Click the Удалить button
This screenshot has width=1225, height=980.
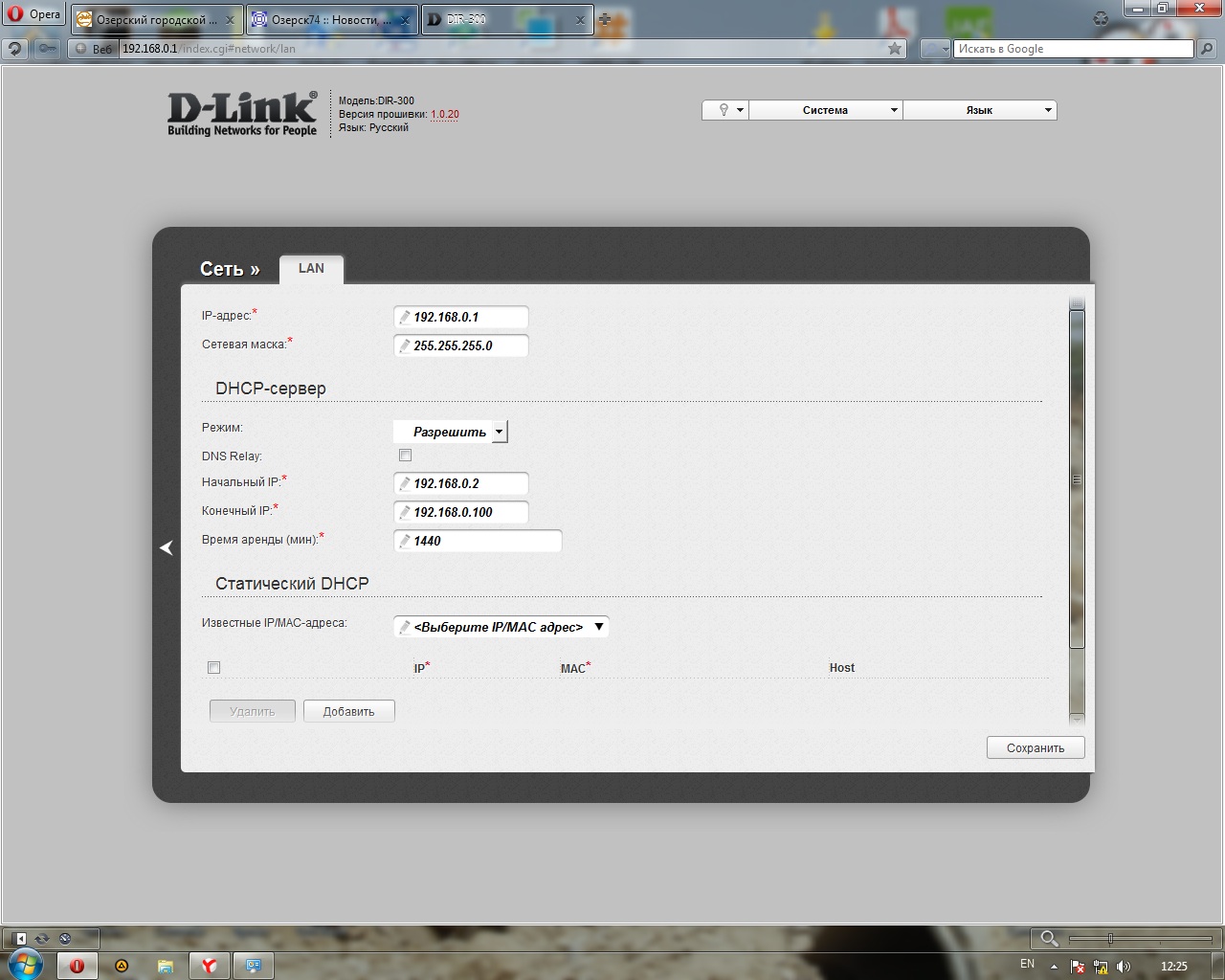[253, 711]
